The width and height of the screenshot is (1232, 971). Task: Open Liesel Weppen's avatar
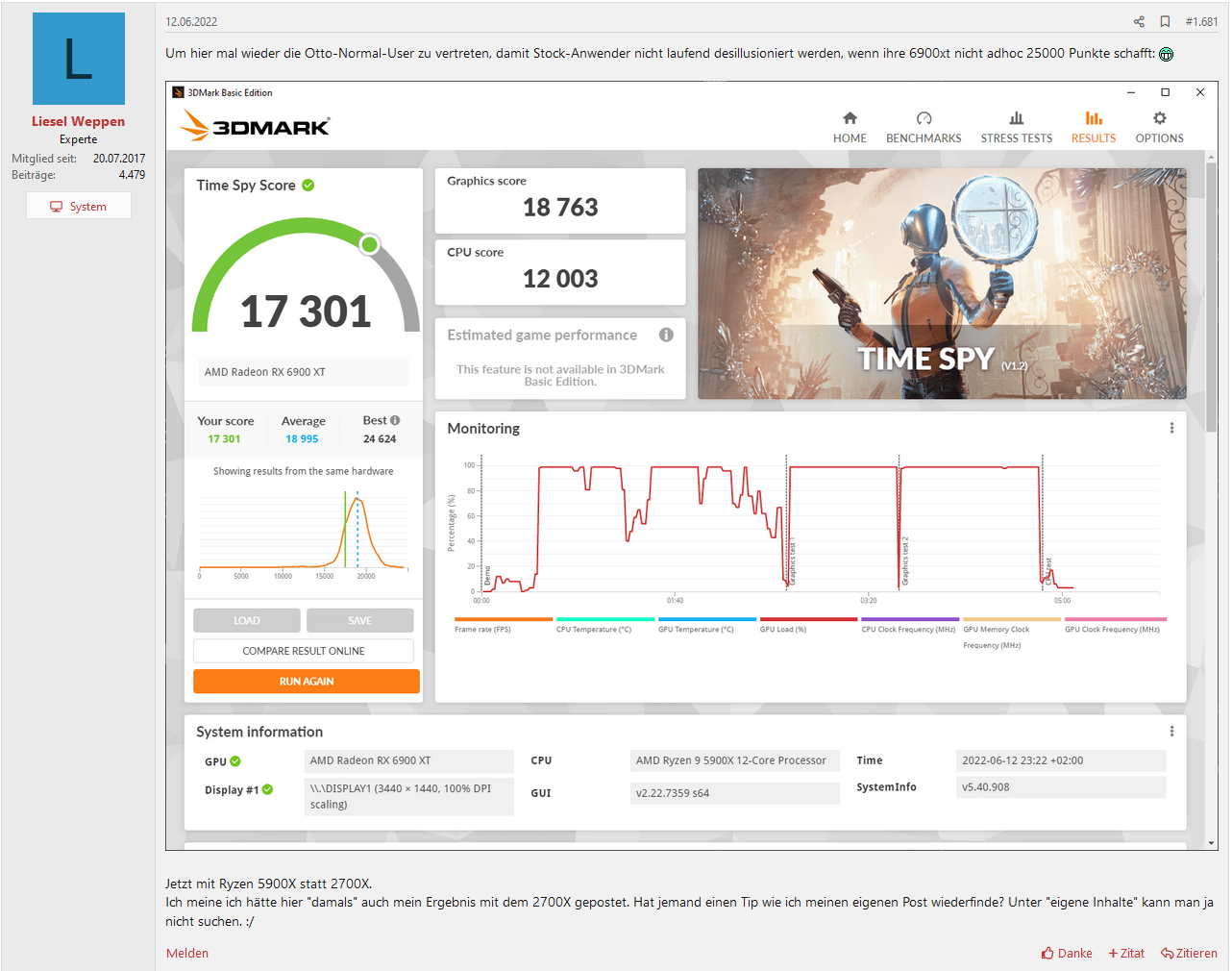79,59
